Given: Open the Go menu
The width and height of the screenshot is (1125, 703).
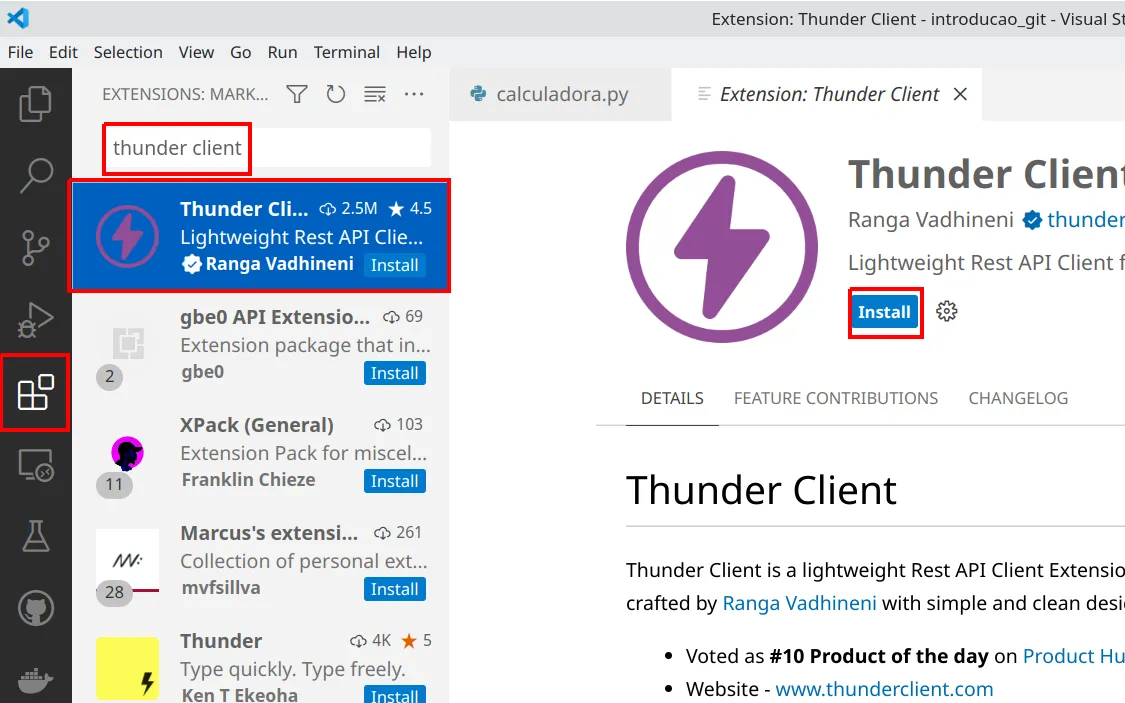Looking at the screenshot, I should [x=240, y=52].
